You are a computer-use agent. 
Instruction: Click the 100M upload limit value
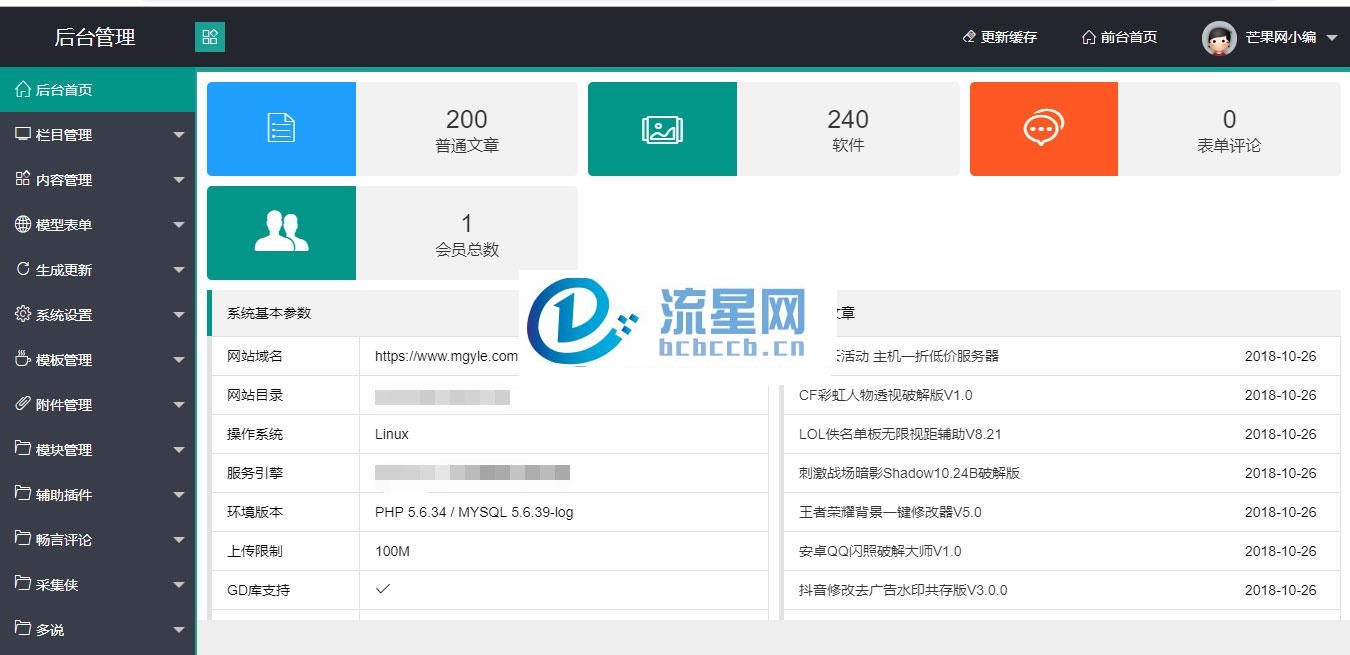coord(392,551)
